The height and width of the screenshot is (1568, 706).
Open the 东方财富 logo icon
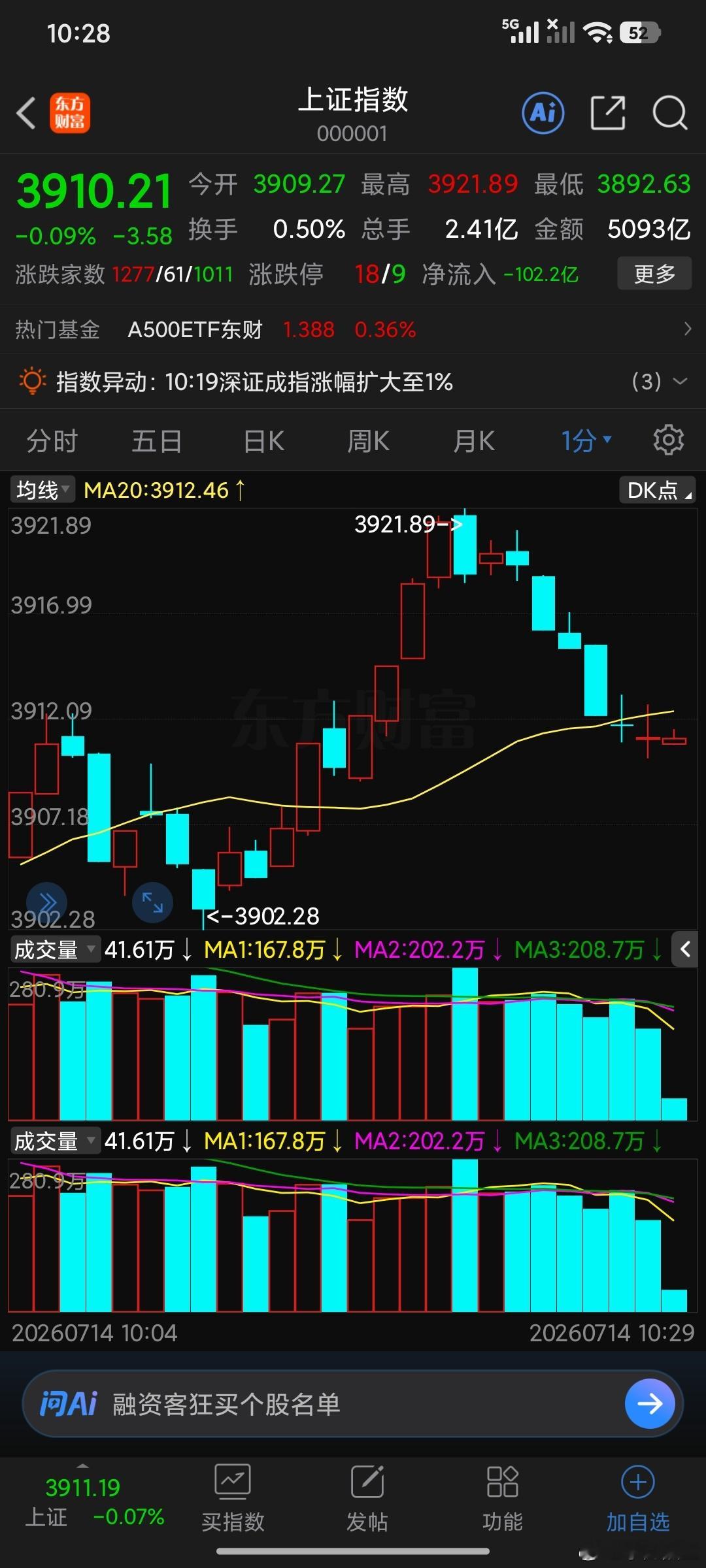[x=70, y=113]
